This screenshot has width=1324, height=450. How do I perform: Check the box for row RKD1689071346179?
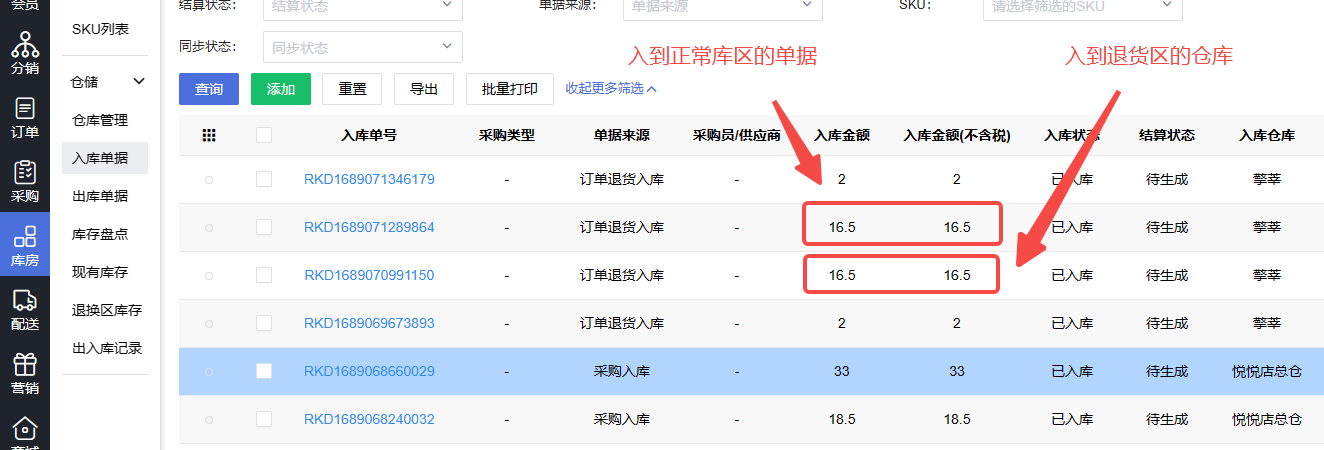[x=264, y=179]
